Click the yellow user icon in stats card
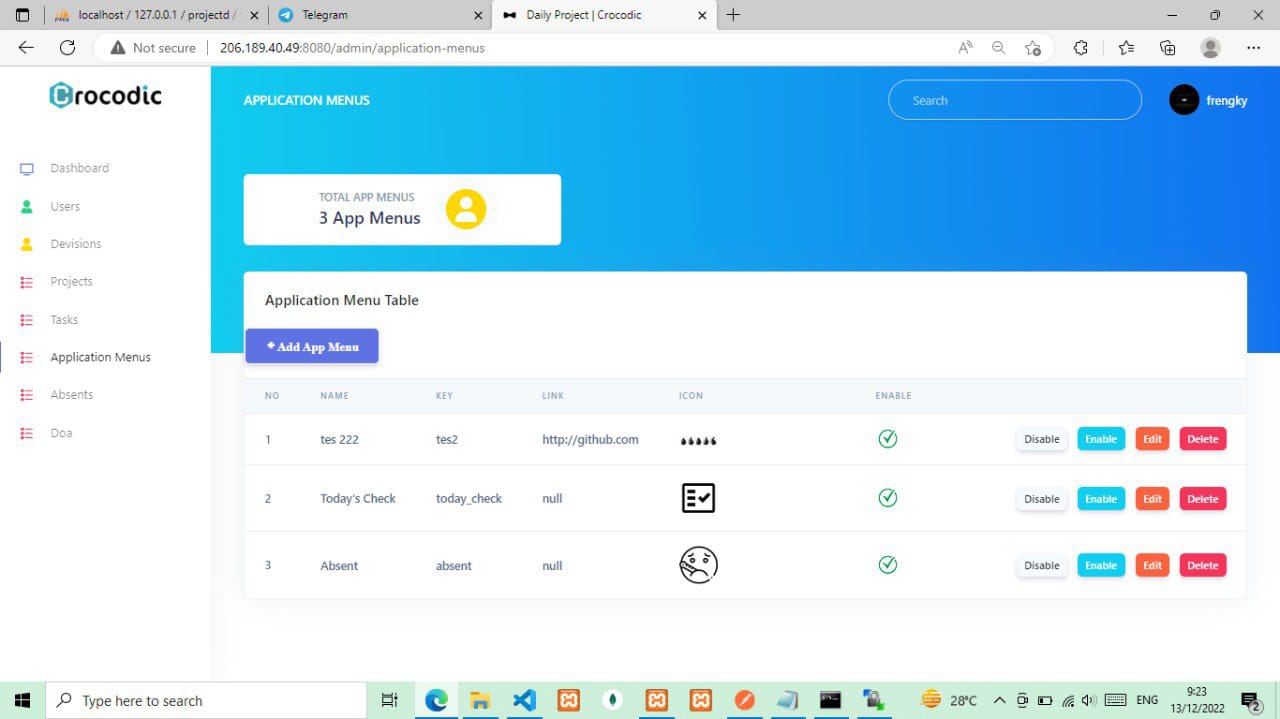This screenshot has height=719, width=1280. 465,209
